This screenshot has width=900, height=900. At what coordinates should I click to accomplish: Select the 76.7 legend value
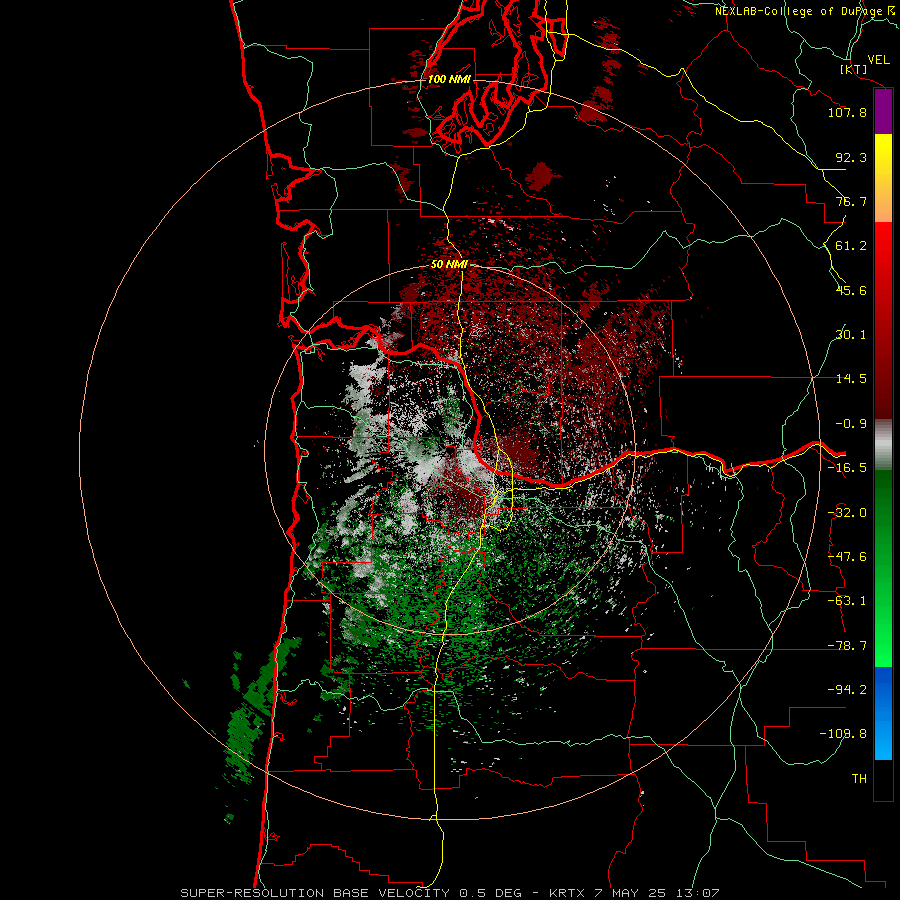(851, 201)
